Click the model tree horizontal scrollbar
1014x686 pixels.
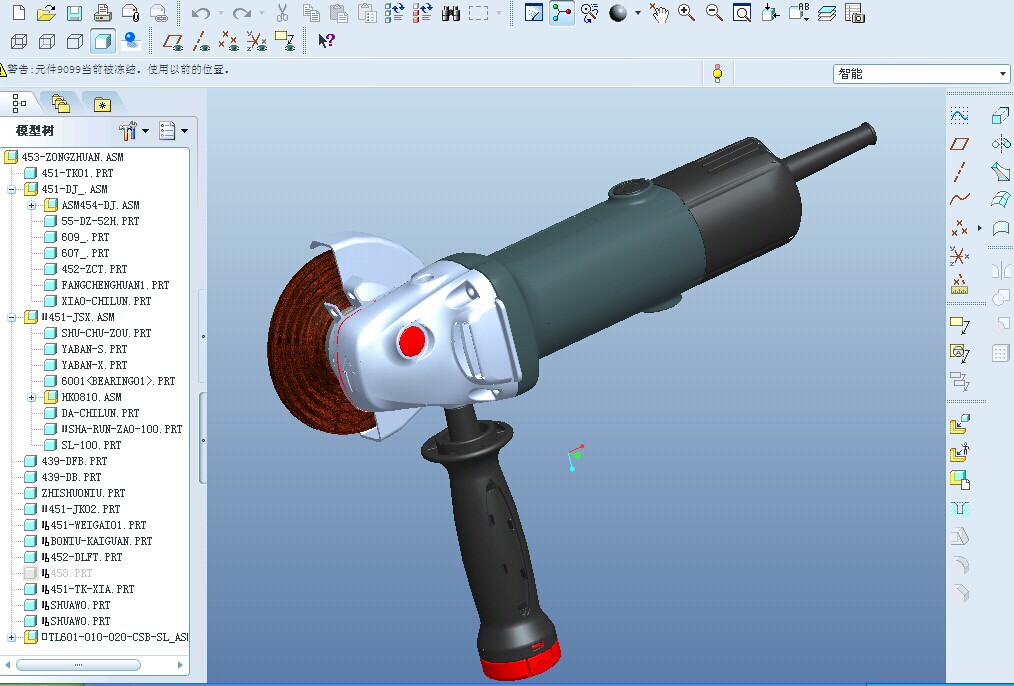coord(78,664)
